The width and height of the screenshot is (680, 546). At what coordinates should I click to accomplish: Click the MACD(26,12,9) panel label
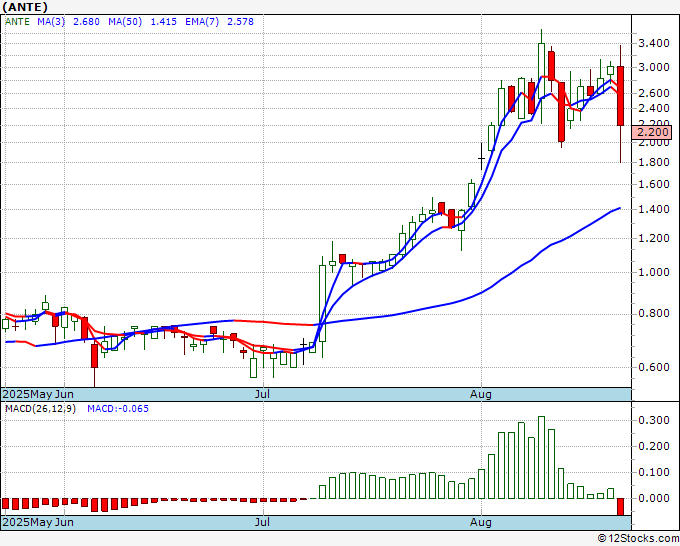[x=40, y=409]
